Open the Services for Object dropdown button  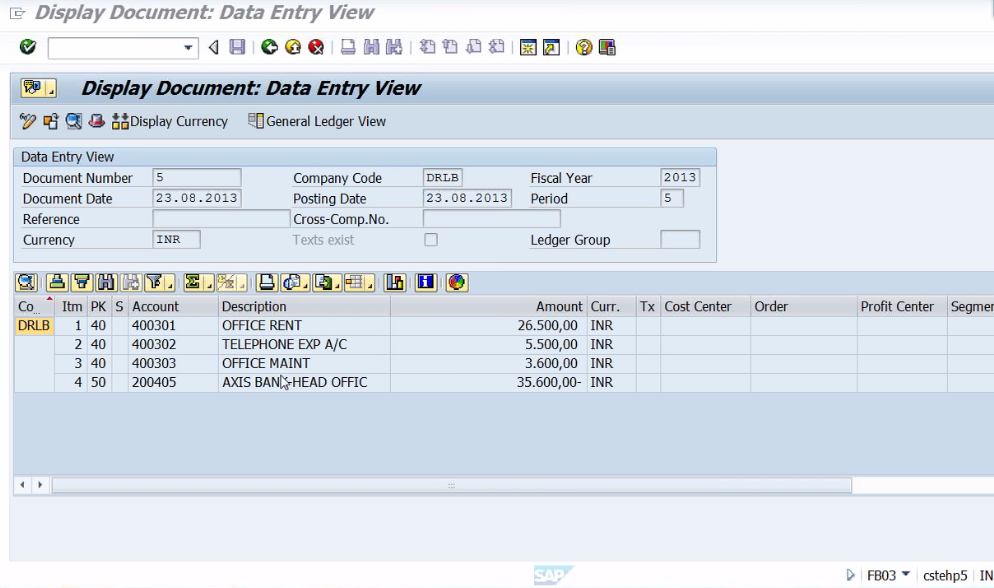[38, 88]
